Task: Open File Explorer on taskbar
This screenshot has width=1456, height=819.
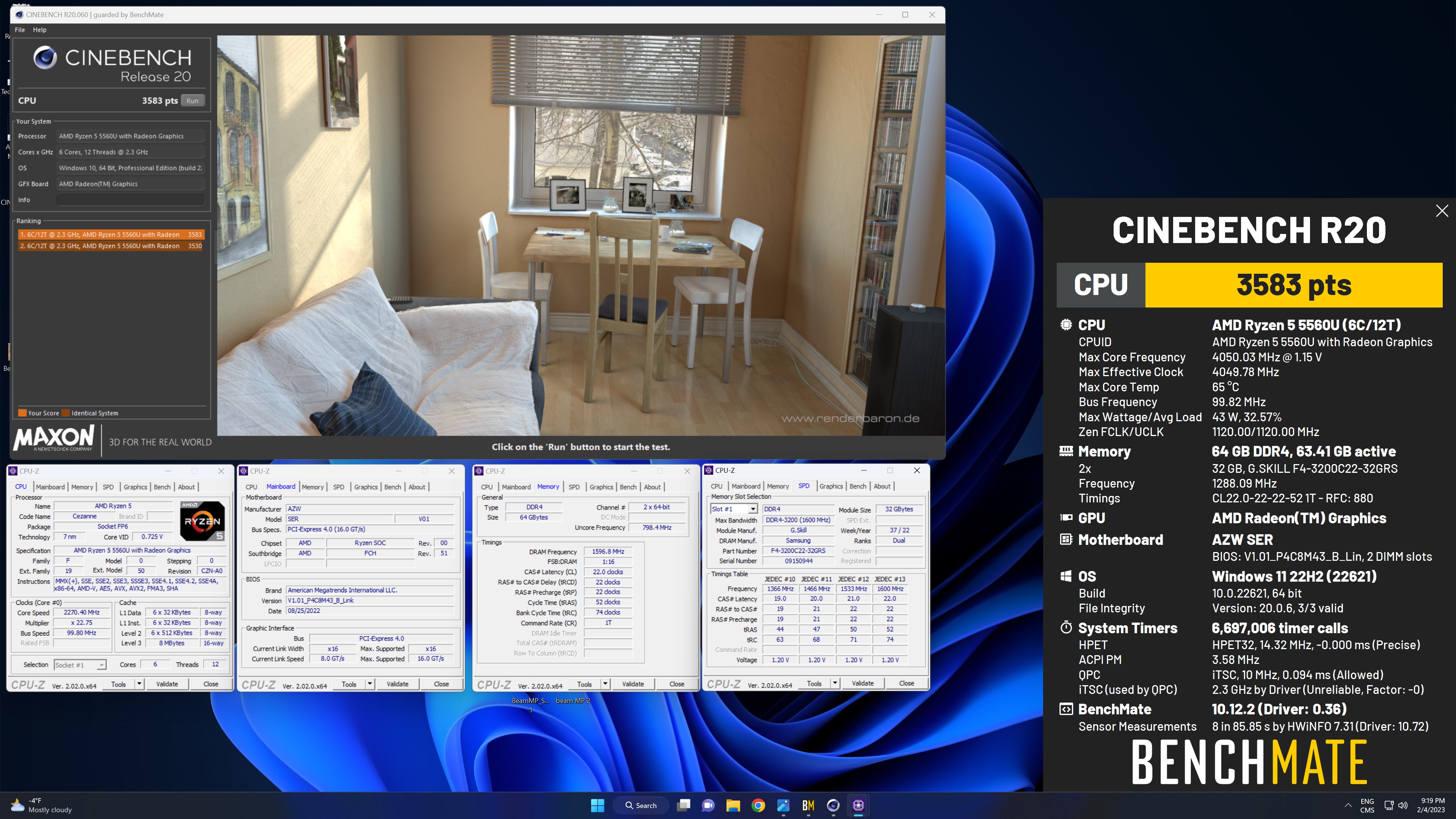Action: click(x=733, y=805)
